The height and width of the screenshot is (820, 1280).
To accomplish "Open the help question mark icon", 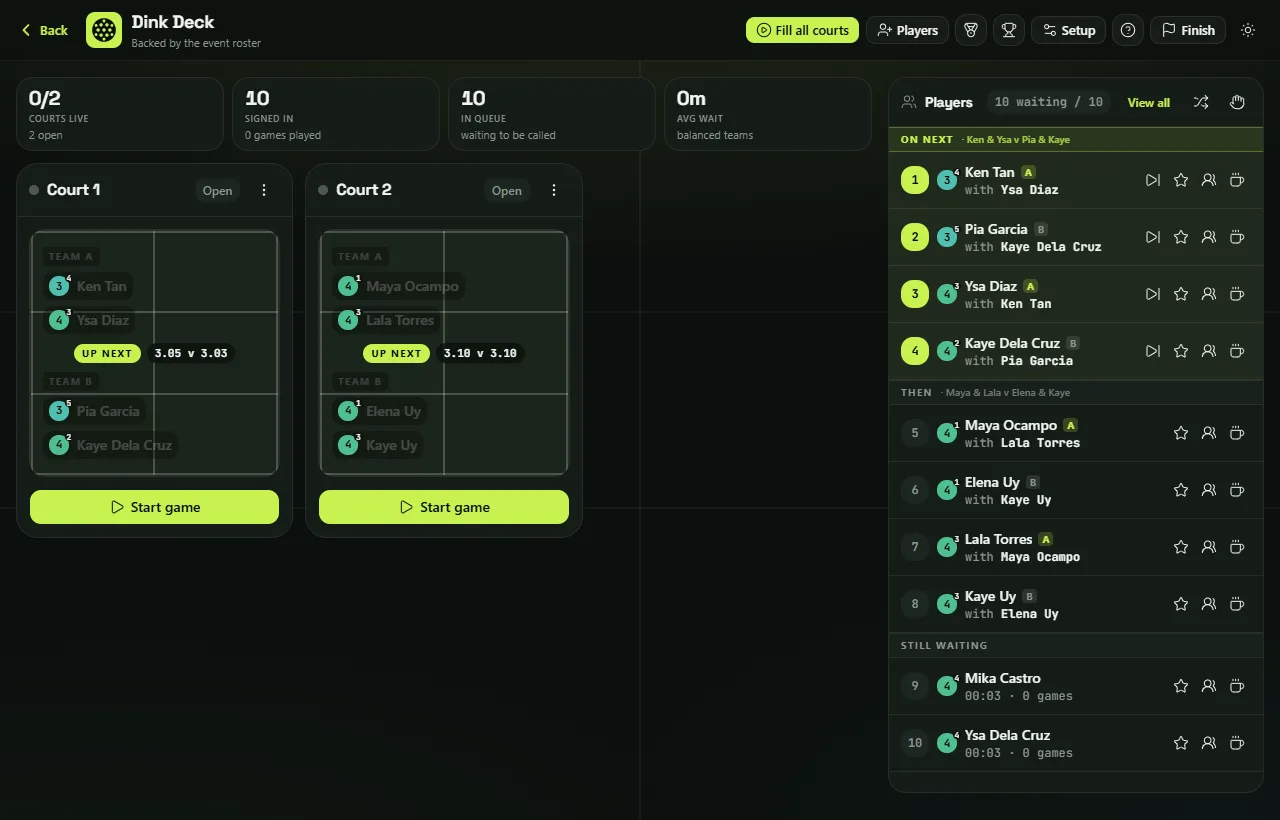I will pyautogui.click(x=1128, y=30).
